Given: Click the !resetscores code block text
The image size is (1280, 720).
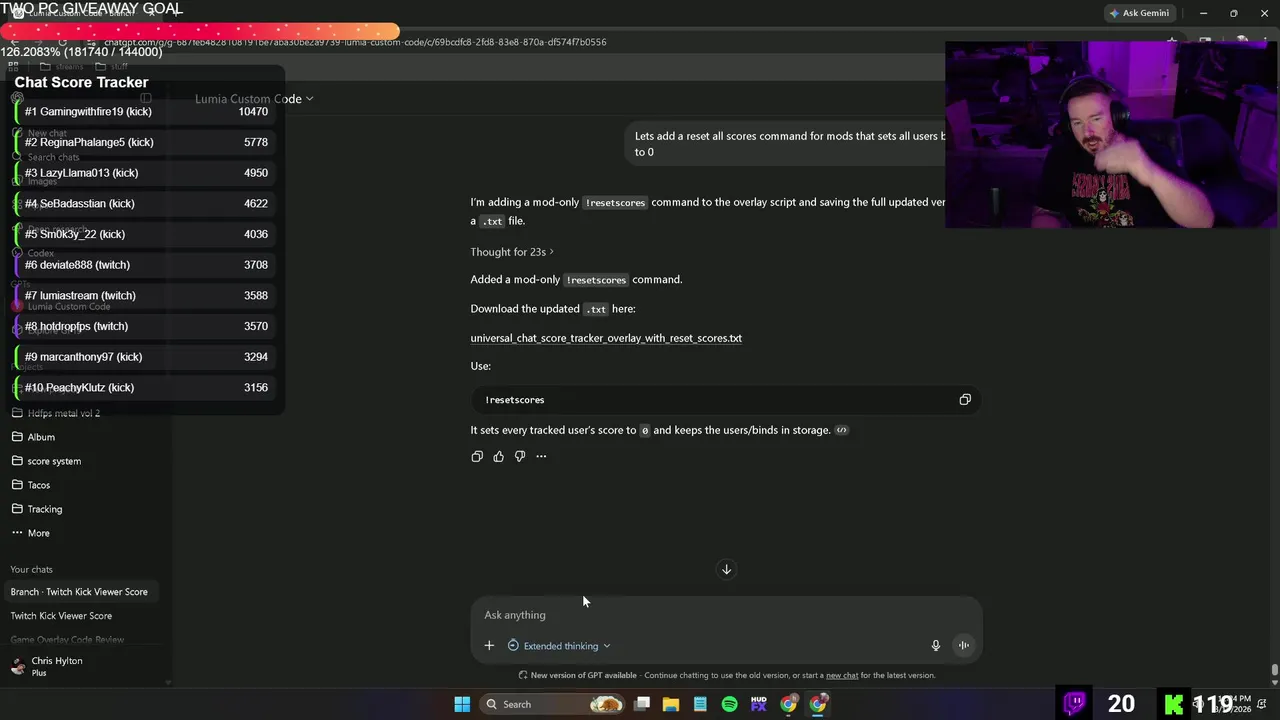Looking at the screenshot, I should 515,400.
